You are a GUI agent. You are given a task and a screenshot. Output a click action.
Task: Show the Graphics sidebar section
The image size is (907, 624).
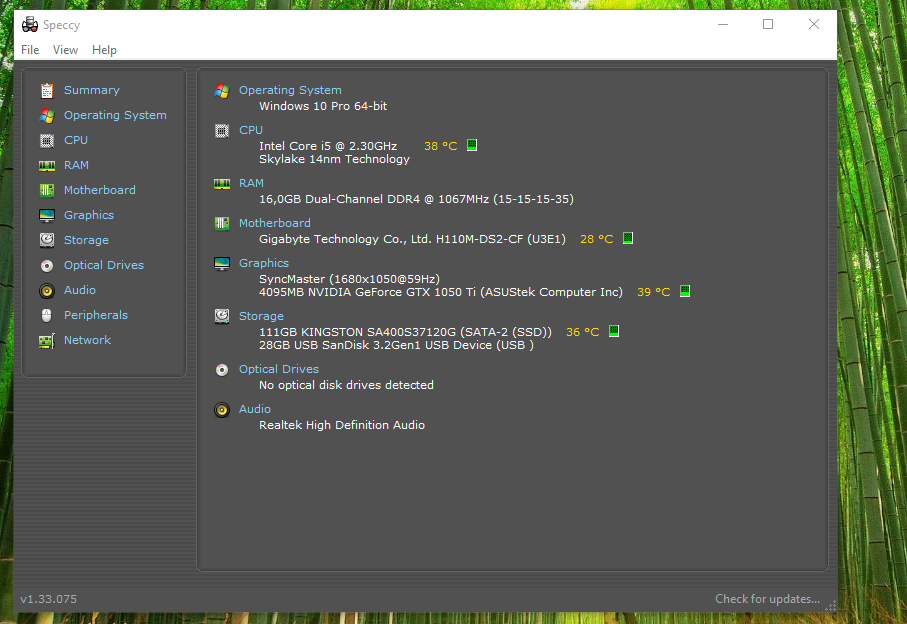pyautogui.click(x=89, y=215)
